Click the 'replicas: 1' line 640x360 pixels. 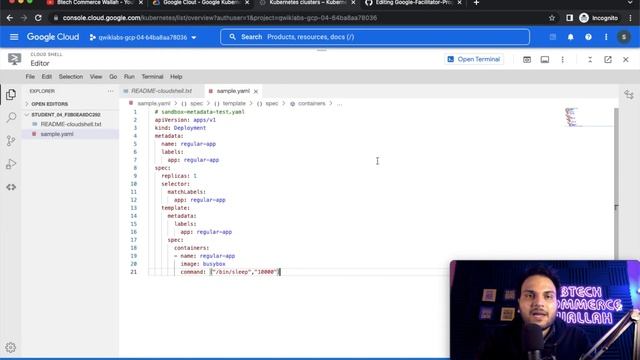pos(179,176)
